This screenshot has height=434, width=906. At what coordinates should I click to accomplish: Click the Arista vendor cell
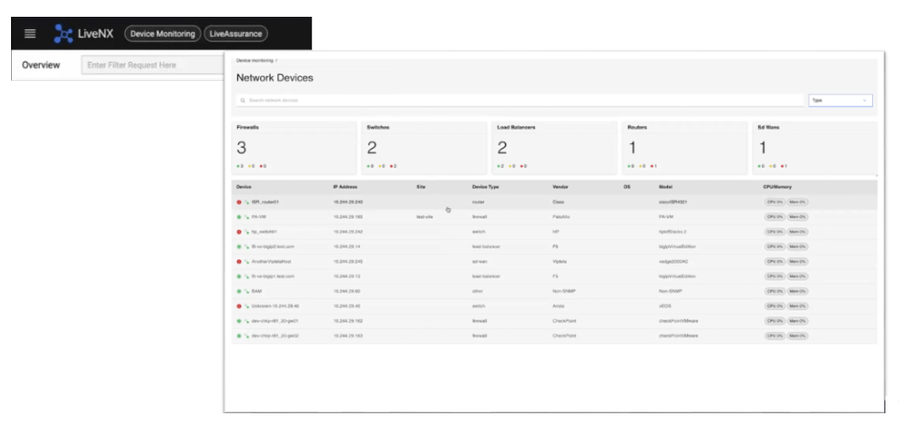coord(559,306)
